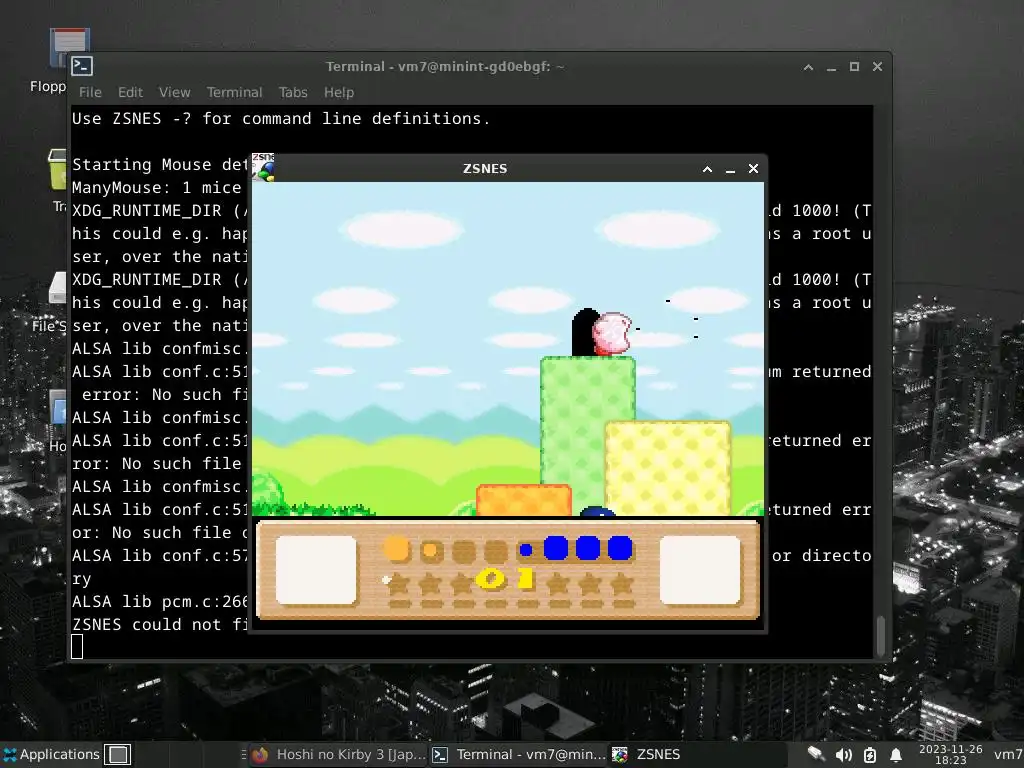This screenshot has height=768, width=1024.
Task: Close the ZSNES window
Action: tap(754, 168)
